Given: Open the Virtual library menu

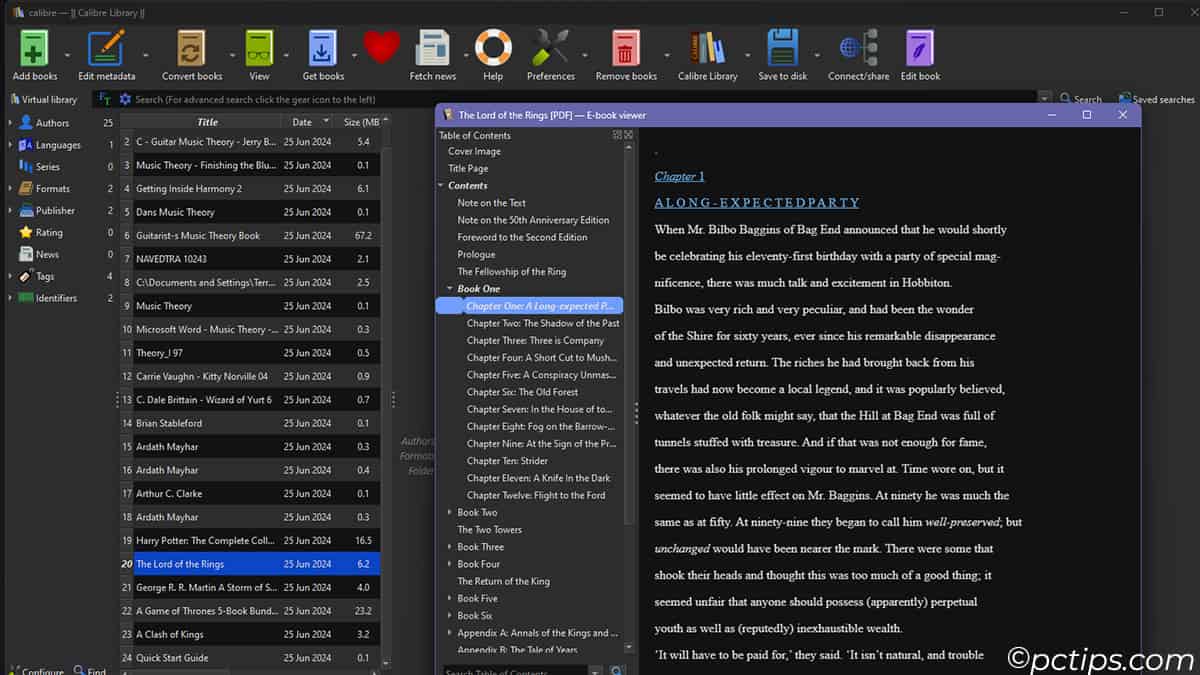Looking at the screenshot, I should pos(47,99).
